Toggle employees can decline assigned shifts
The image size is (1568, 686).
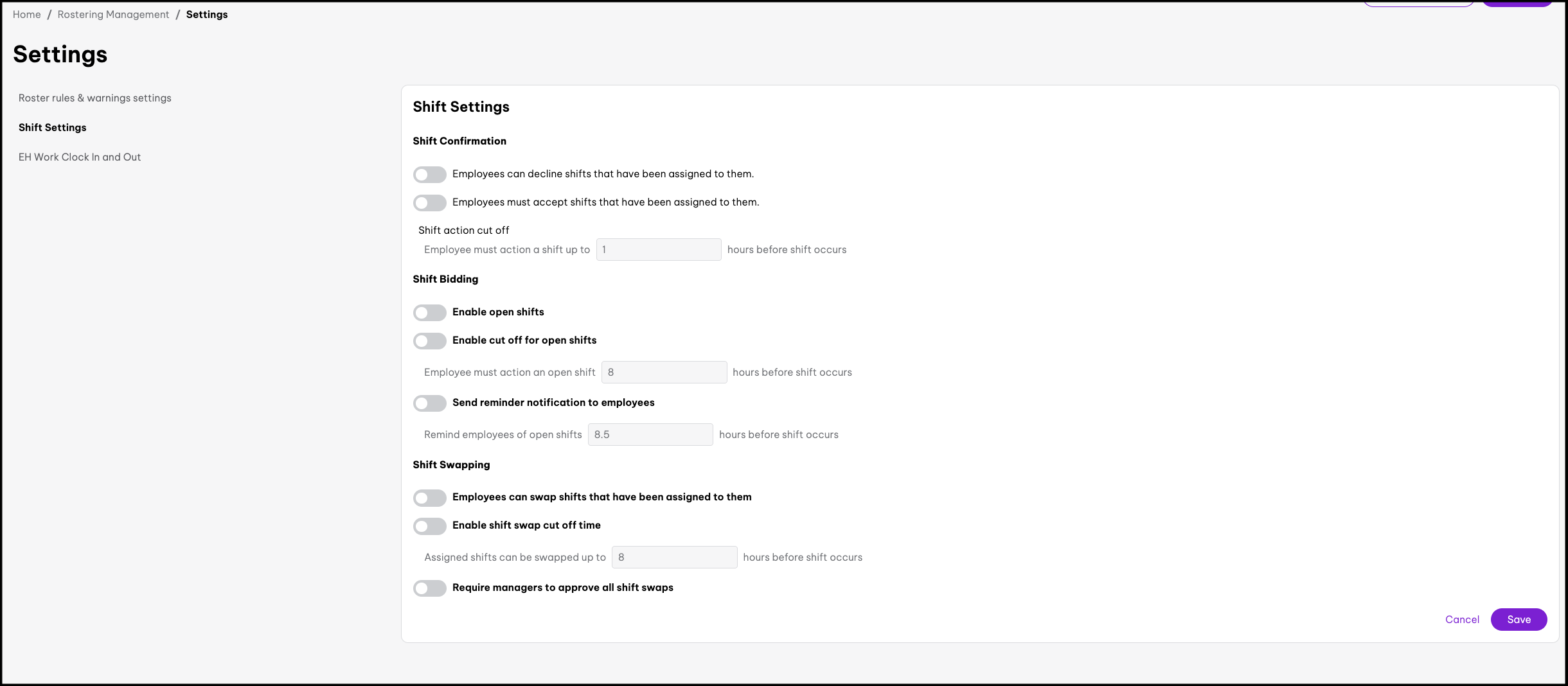point(429,175)
